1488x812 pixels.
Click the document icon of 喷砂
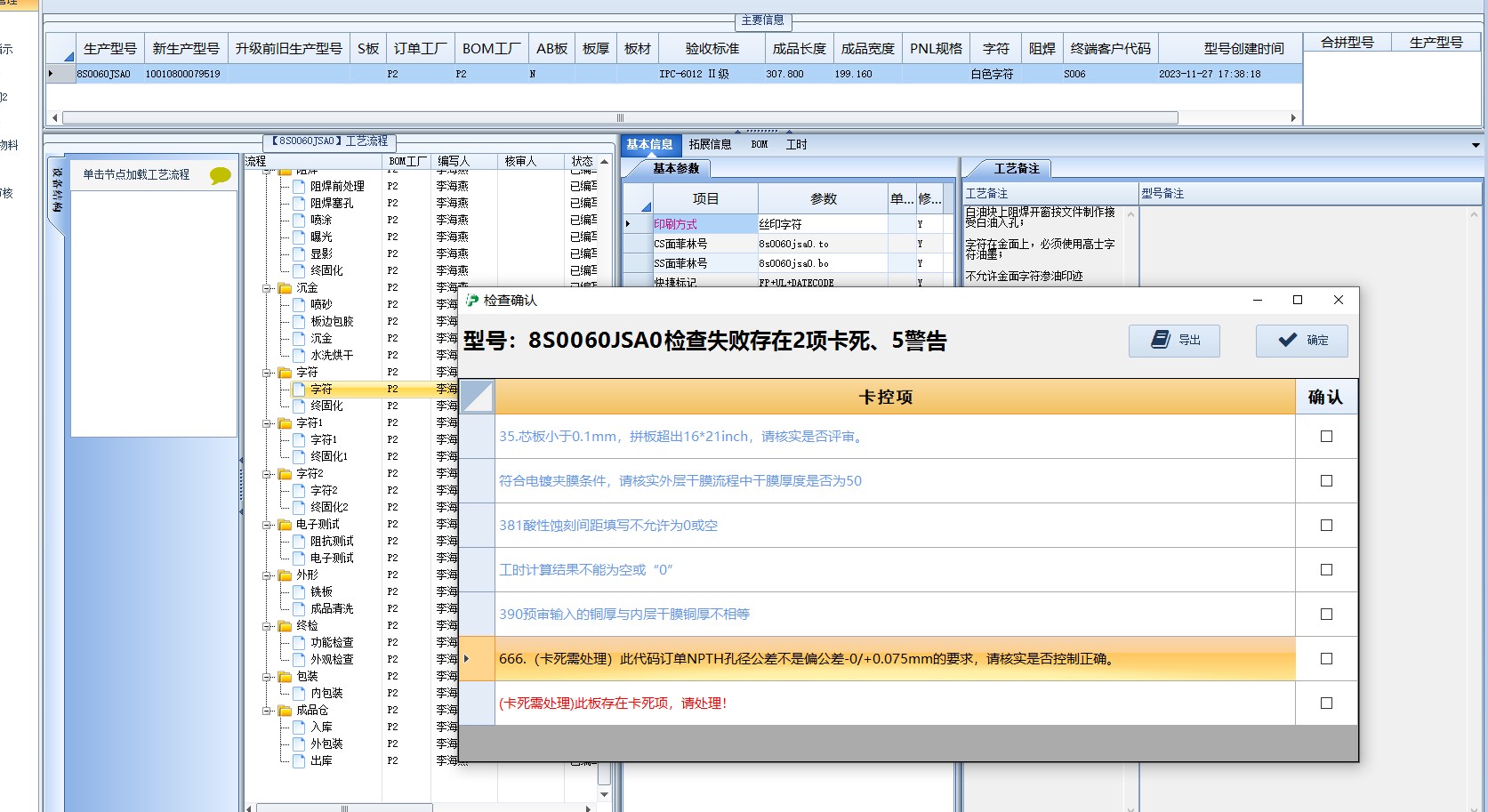(299, 305)
